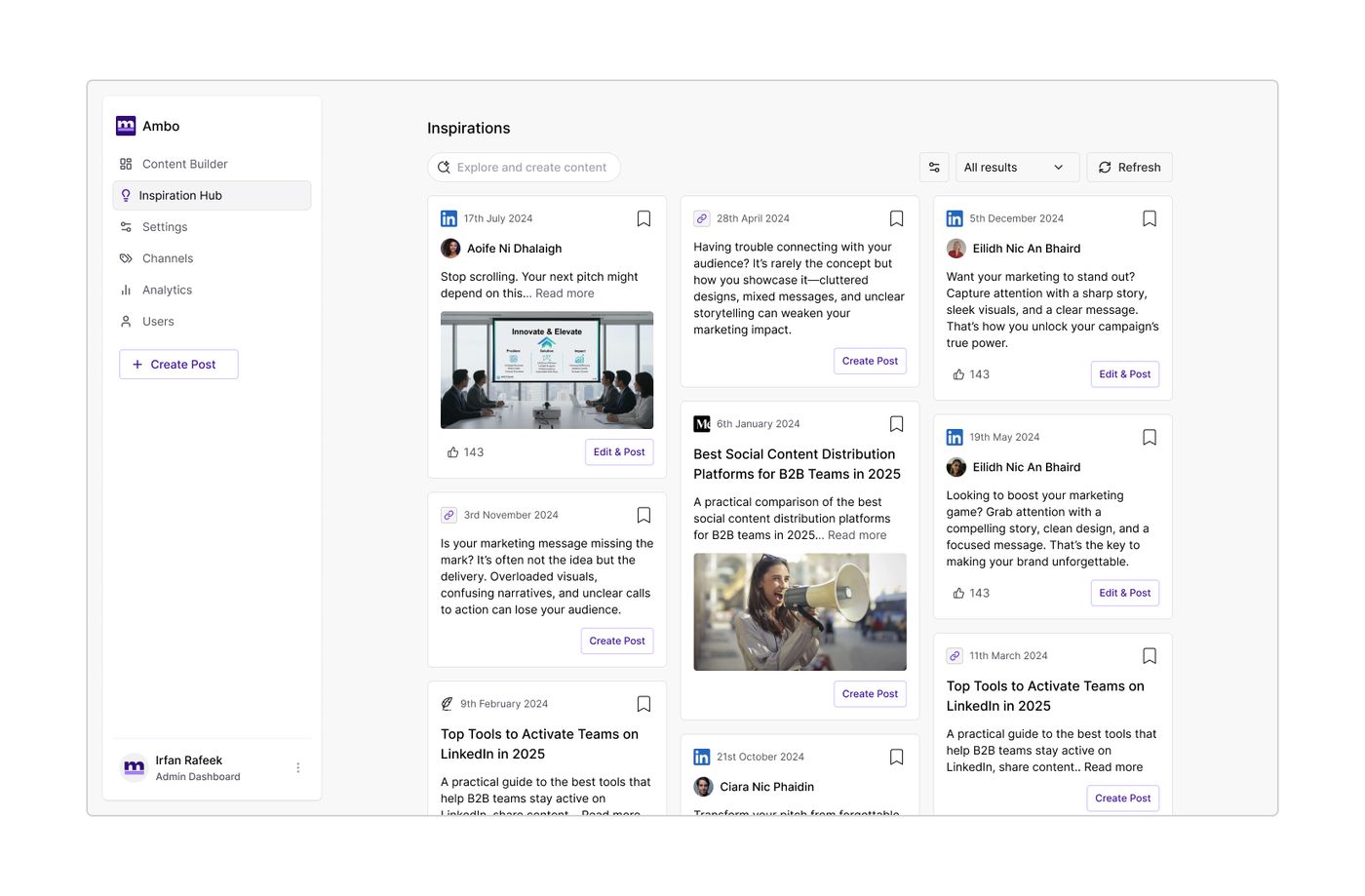
Task: Click Read more on the 11th March post
Action: point(1113,767)
